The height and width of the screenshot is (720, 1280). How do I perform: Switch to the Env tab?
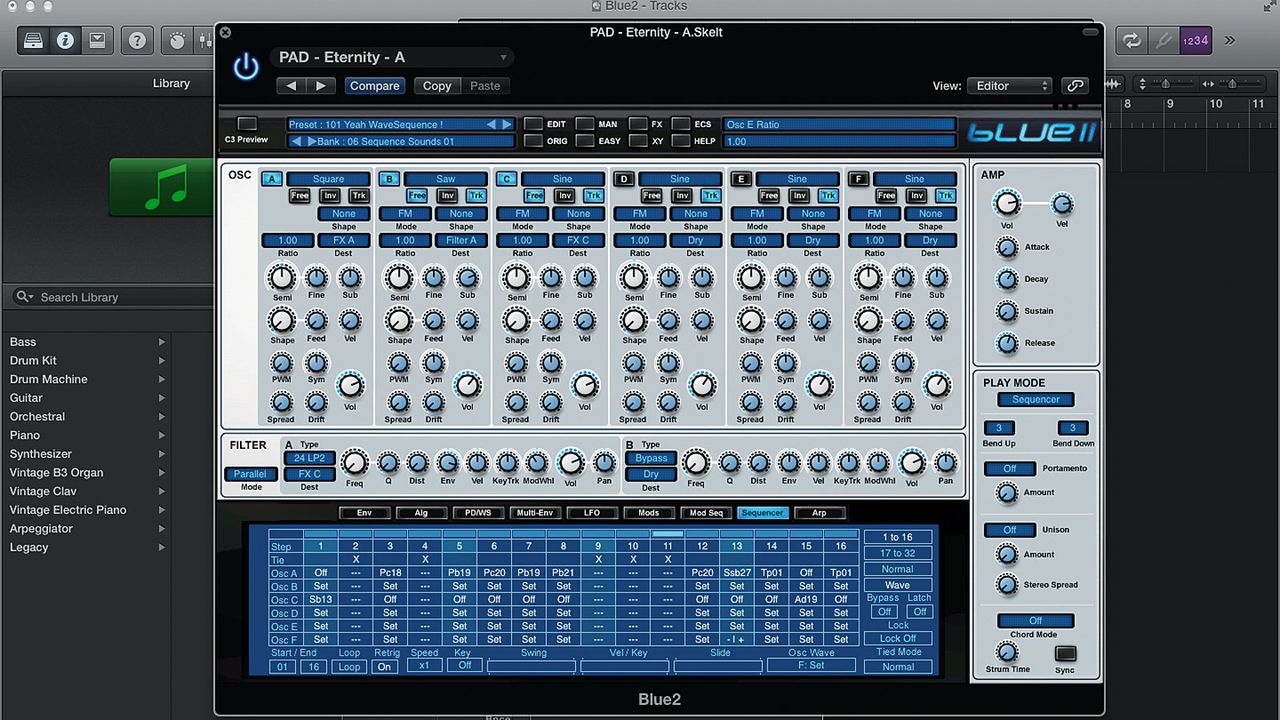[365, 513]
